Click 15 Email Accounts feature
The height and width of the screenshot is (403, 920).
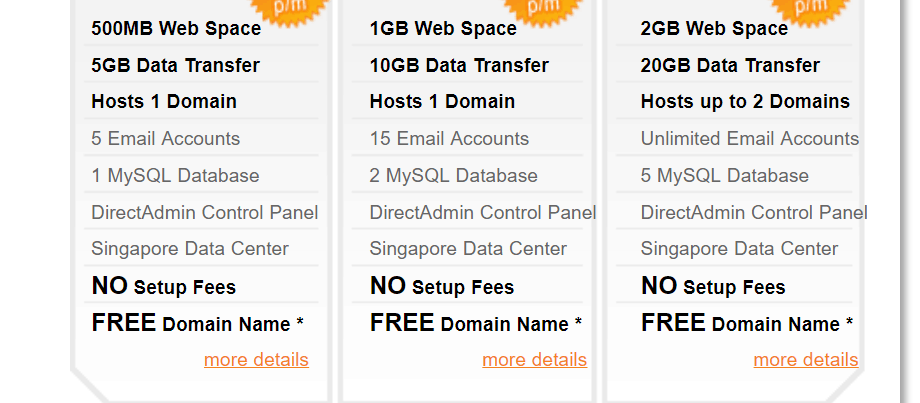[449, 138]
